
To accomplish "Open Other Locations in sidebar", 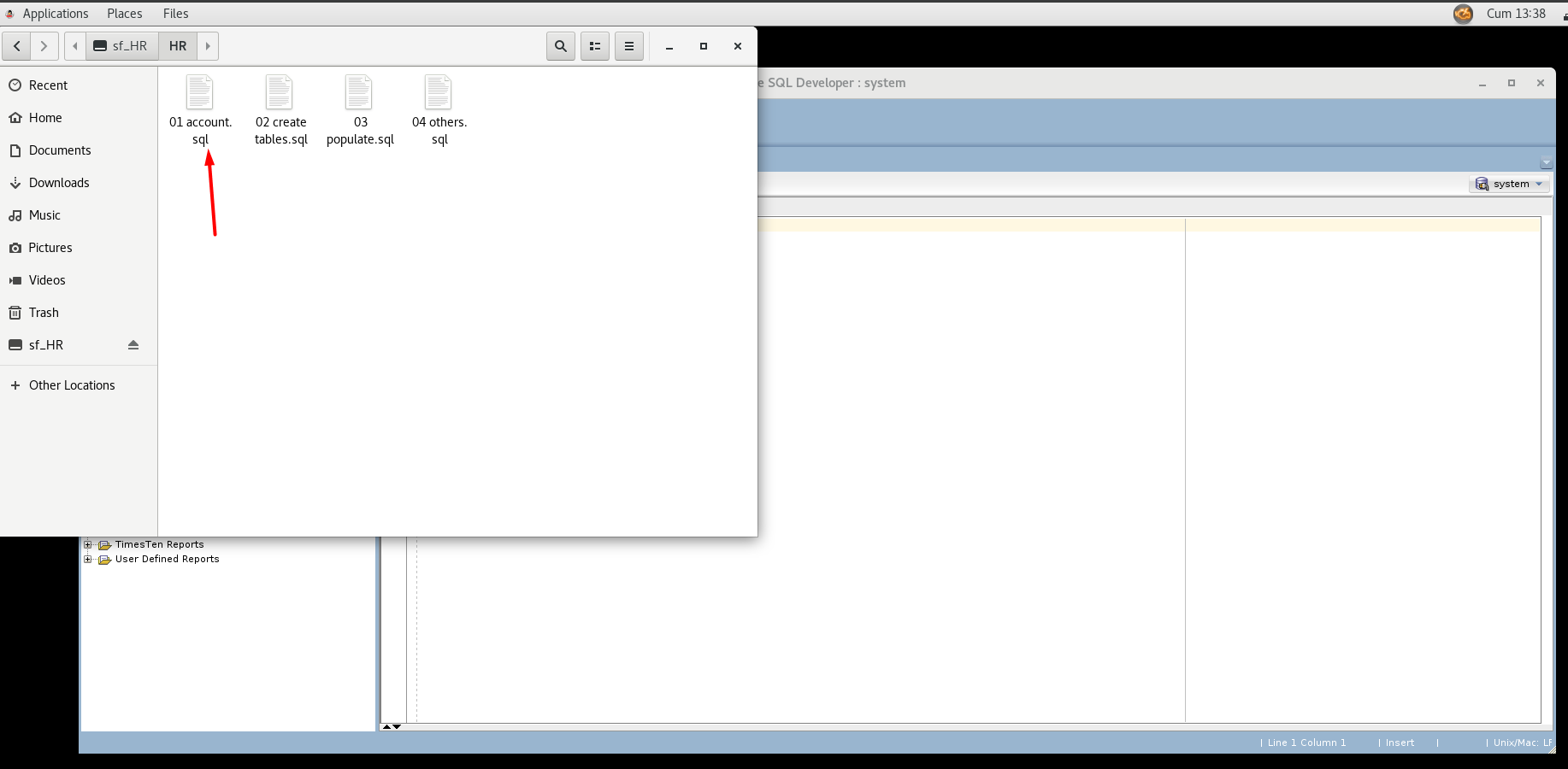I will coord(72,385).
